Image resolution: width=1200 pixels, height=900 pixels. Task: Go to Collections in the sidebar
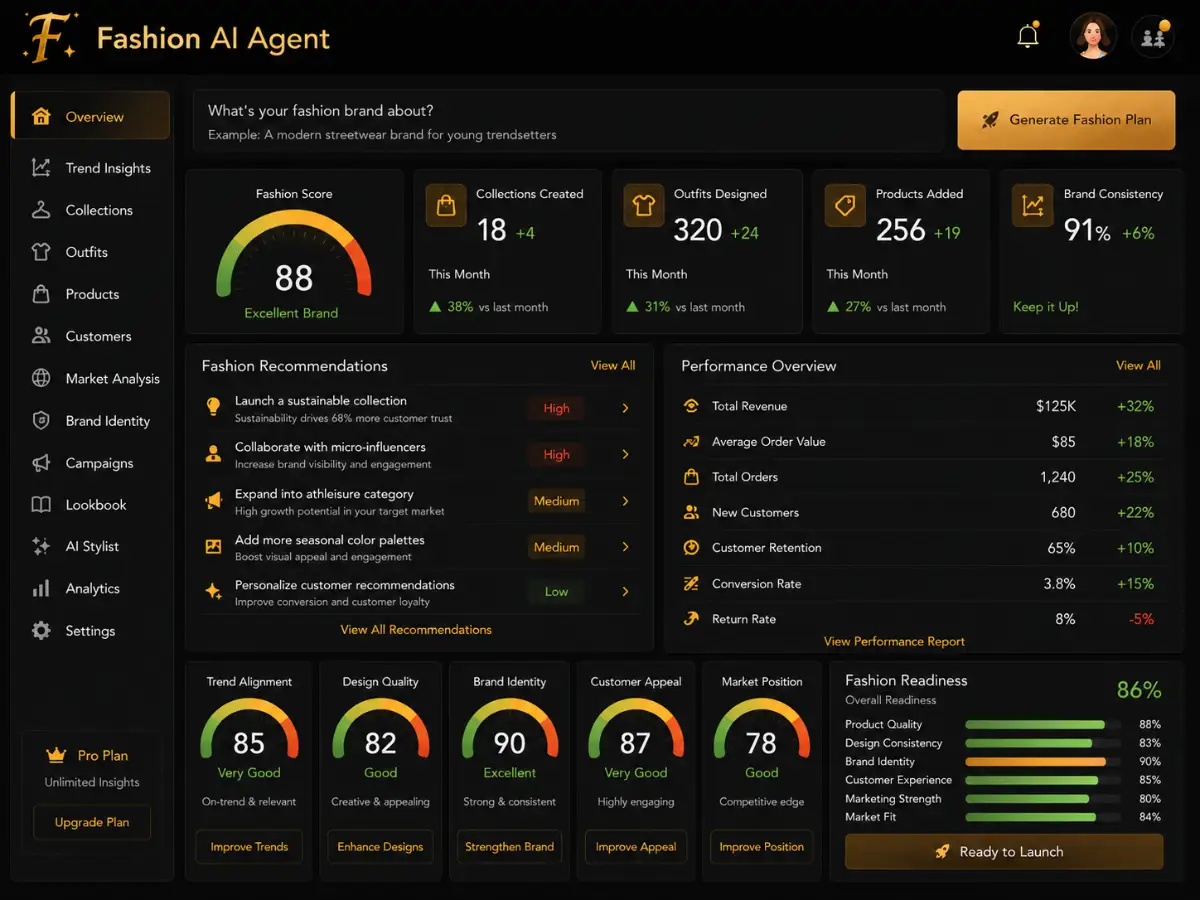[x=91, y=210]
